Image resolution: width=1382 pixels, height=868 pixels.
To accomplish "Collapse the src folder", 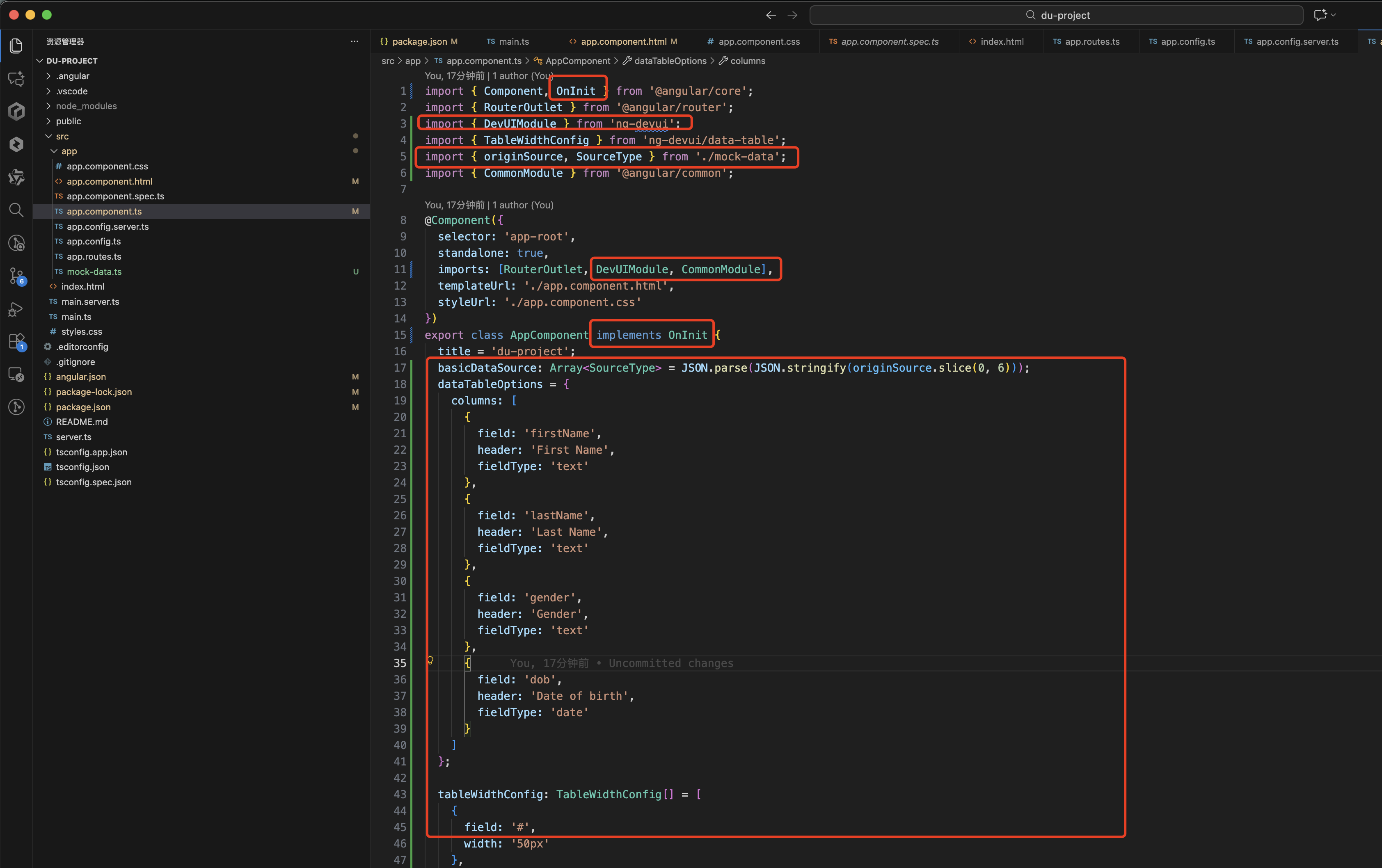I will click(x=49, y=137).
